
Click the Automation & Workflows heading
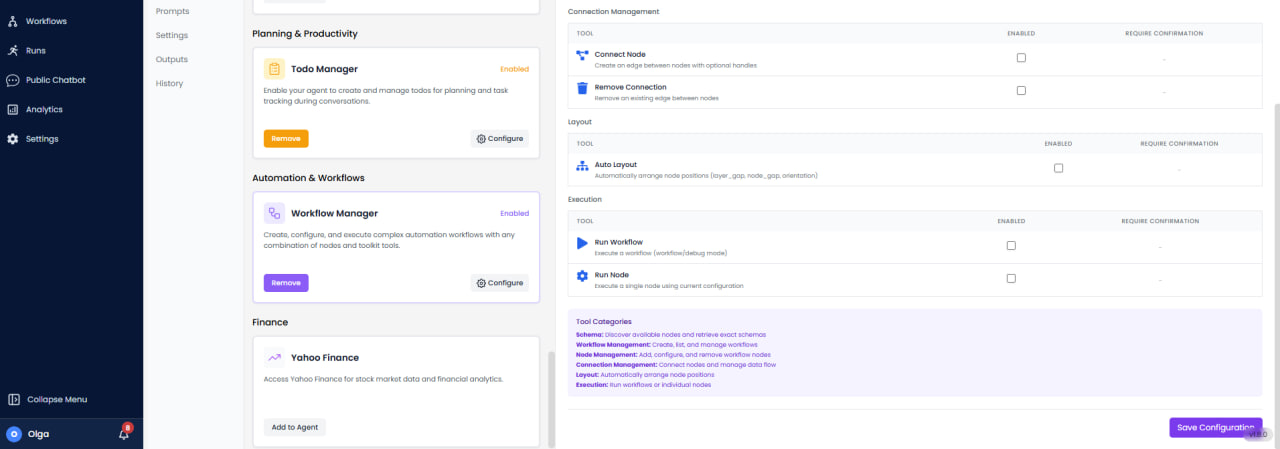308,178
